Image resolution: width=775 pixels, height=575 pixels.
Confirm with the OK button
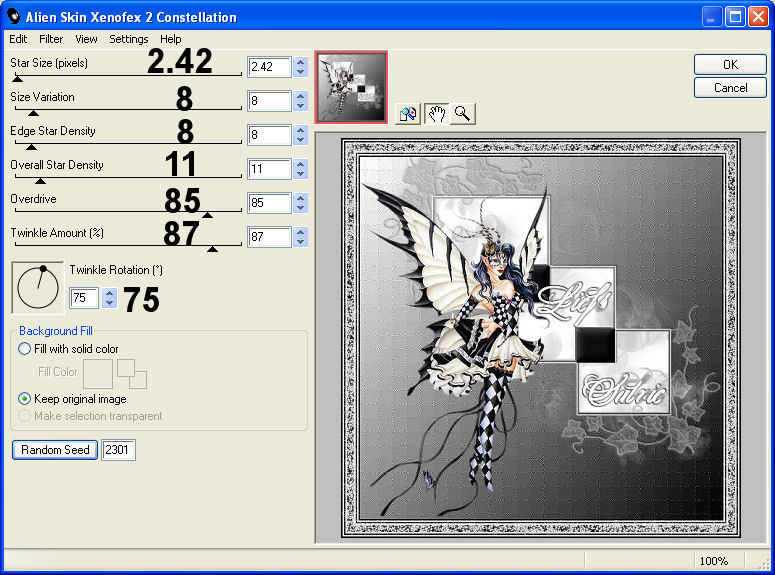pos(730,64)
